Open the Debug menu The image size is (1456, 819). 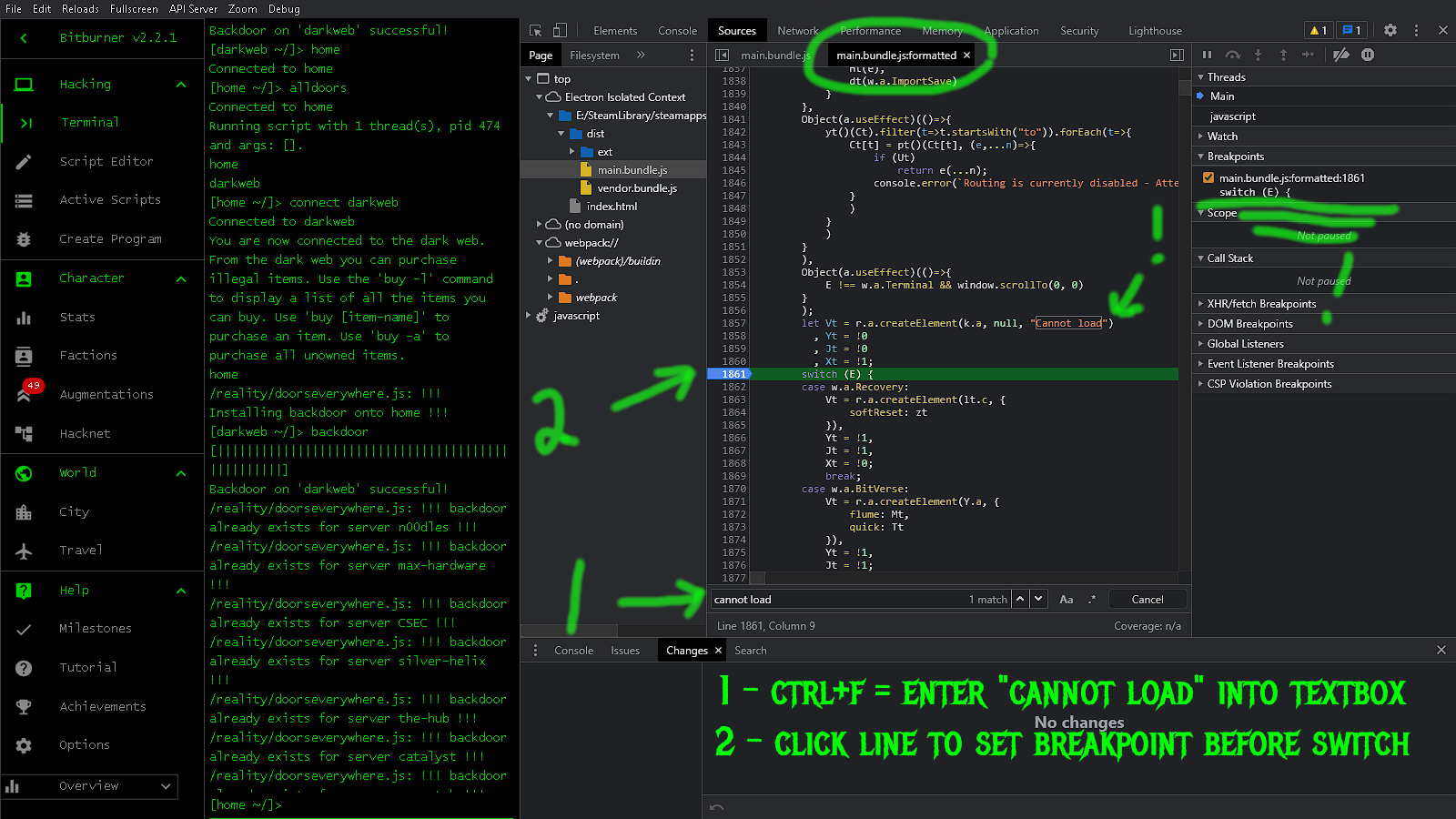click(x=284, y=9)
